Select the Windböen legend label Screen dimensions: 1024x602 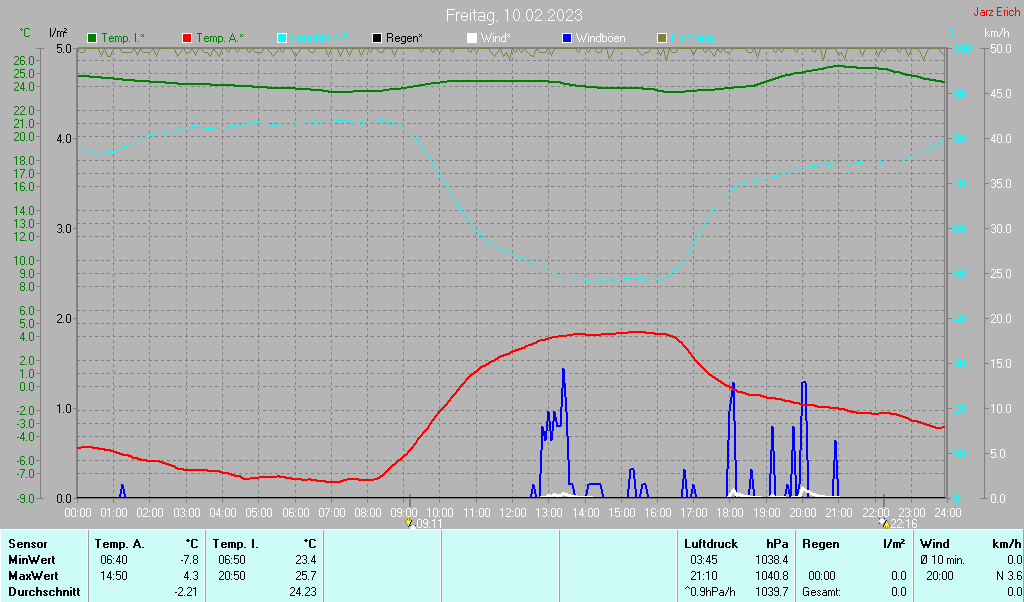[x=600, y=39]
